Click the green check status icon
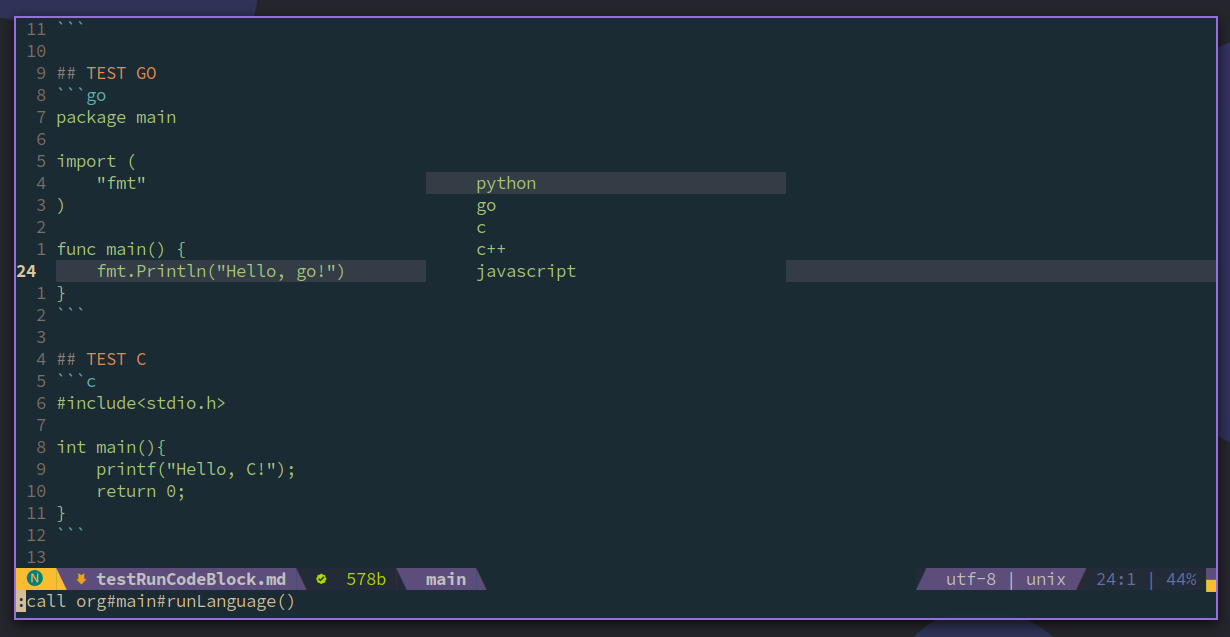This screenshot has height=637, width=1230. pyautogui.click(x=321, y=579)
